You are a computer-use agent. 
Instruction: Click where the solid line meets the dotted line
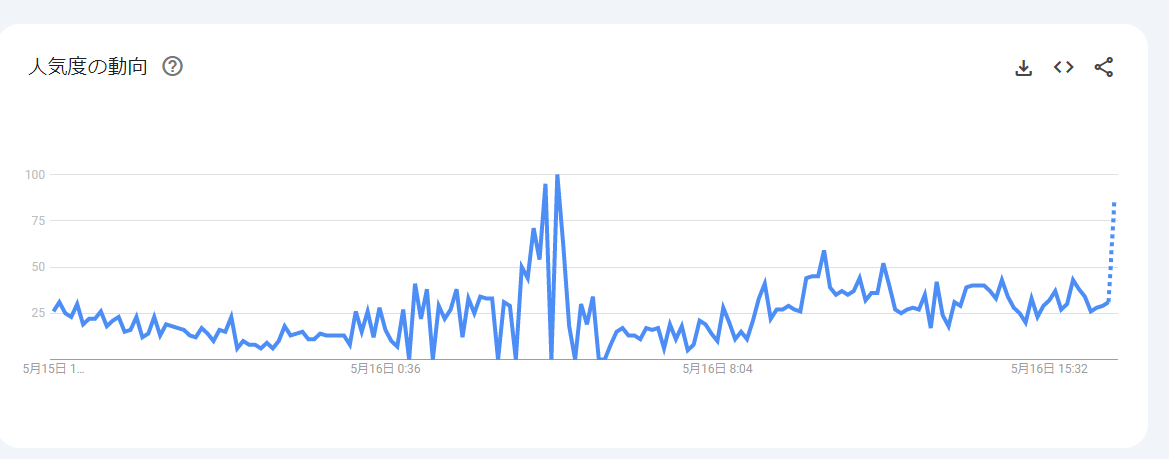click(1109, 301)
